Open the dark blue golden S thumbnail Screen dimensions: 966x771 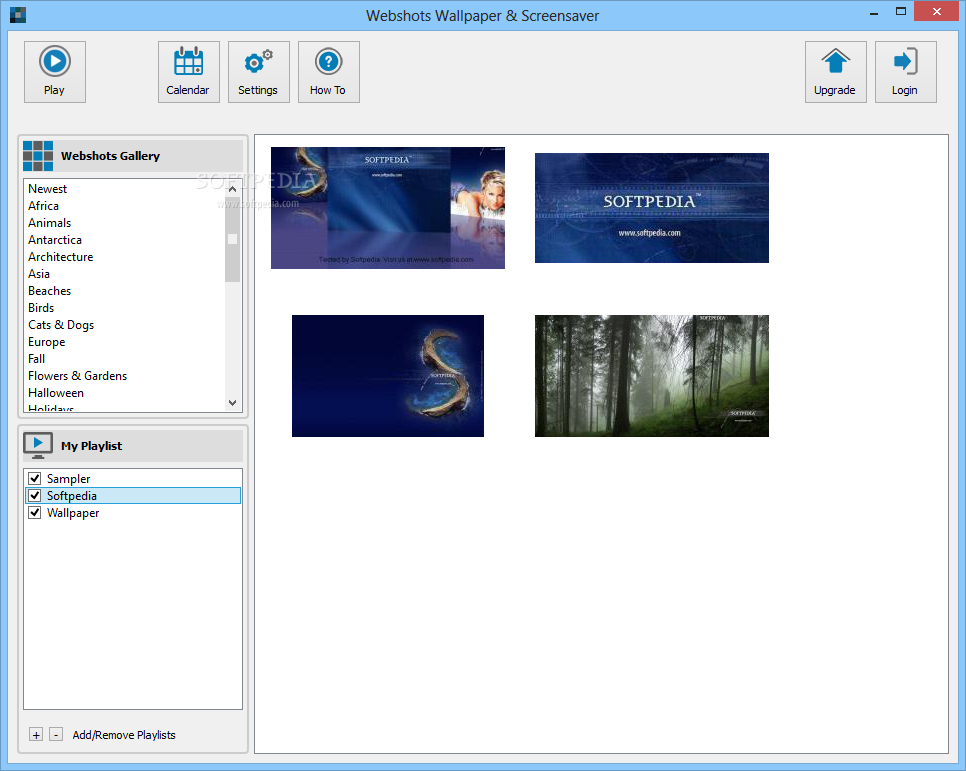388,376
